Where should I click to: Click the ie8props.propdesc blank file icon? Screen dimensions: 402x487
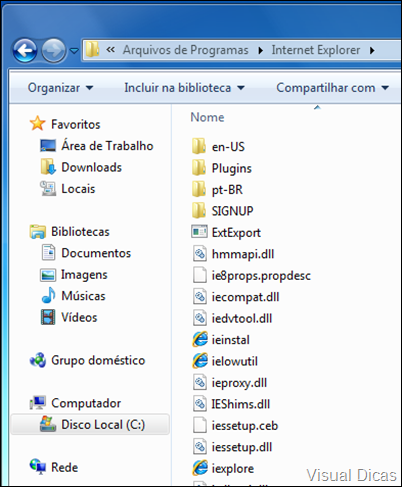click(x=200, y=275)
